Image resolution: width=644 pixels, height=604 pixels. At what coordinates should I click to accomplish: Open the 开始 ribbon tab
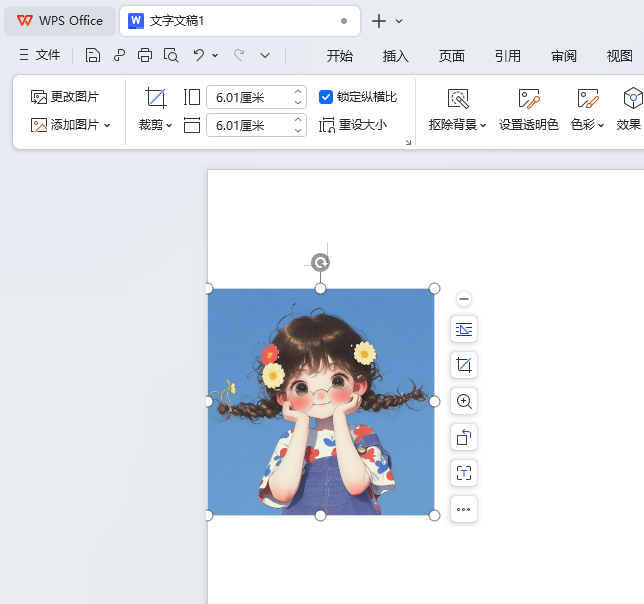pos(340,56)
